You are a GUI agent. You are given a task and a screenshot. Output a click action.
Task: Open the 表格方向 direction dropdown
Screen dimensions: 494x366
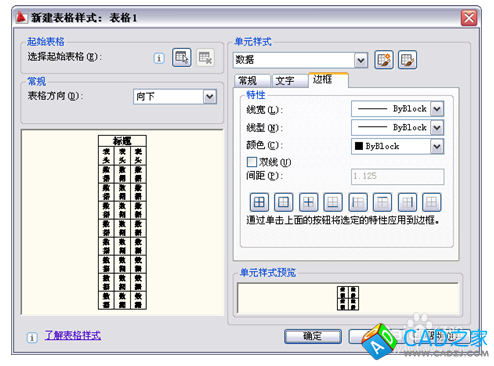[175, 97]
